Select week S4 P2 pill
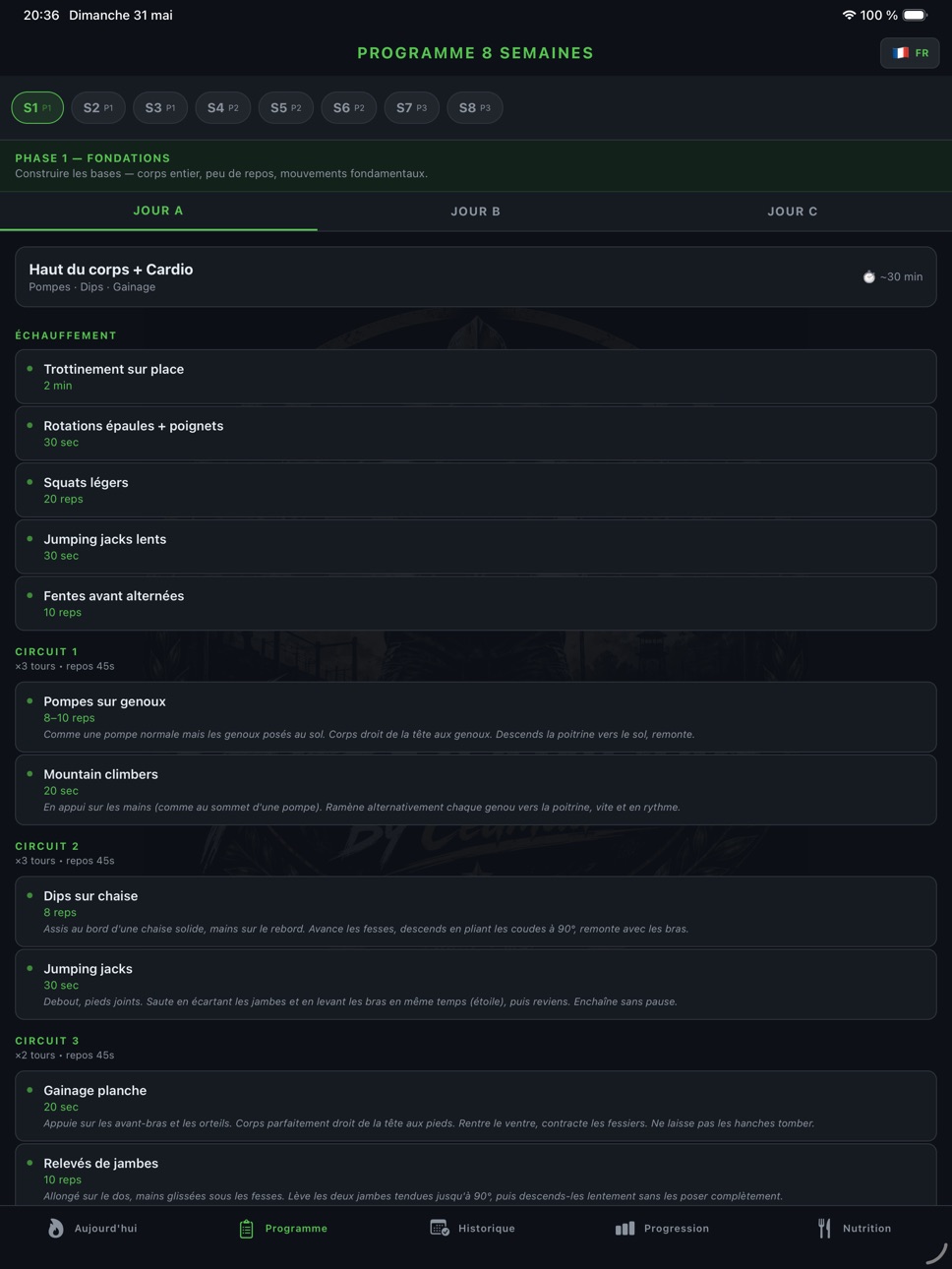 pyautogui.click(x=223, y=108)
